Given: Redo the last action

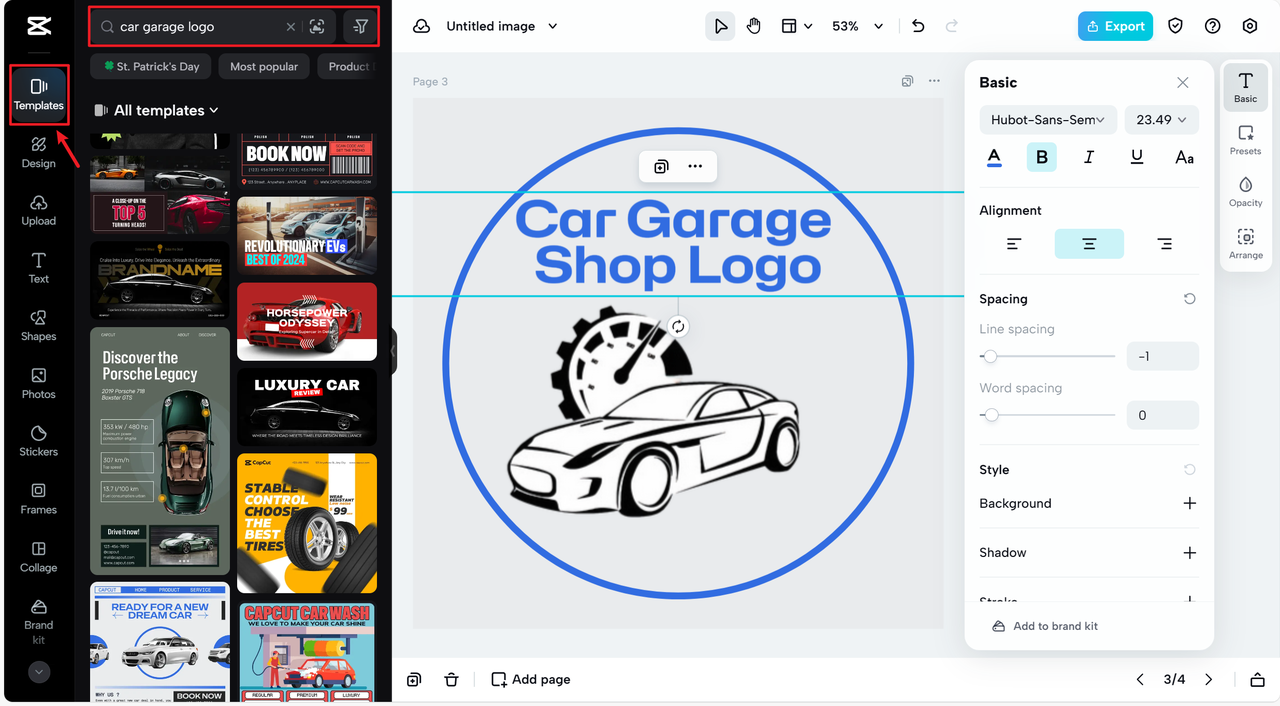Looking at the screenshot, I should [x=952, y=26].
